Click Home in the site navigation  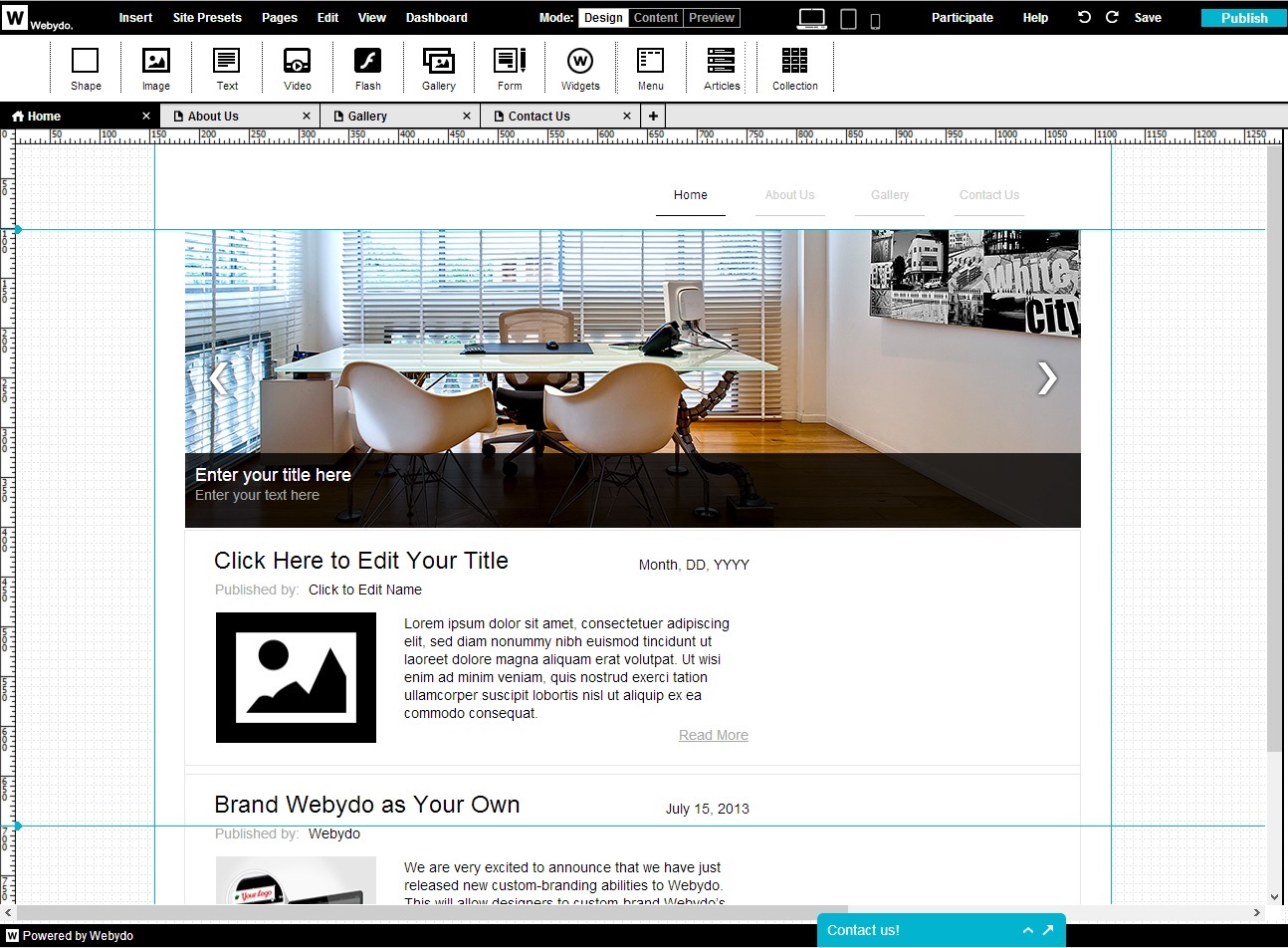coord(691,195)
